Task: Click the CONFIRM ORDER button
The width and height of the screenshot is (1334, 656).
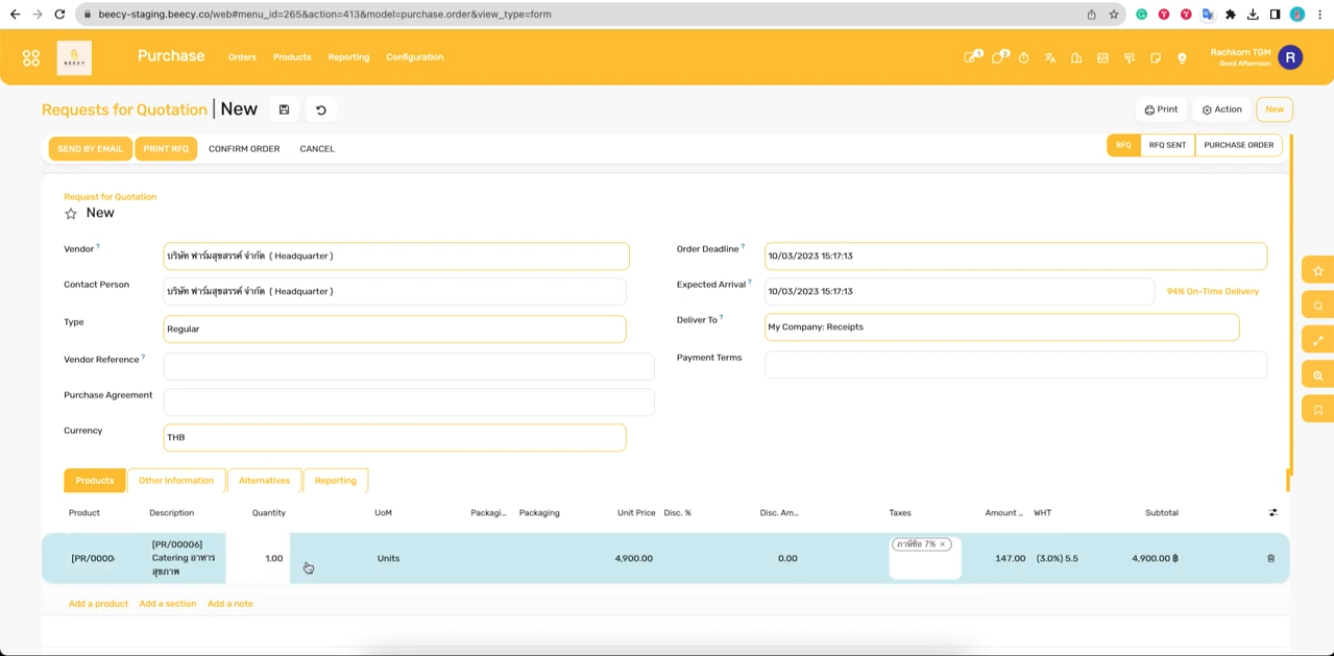Action: [243, 148]
